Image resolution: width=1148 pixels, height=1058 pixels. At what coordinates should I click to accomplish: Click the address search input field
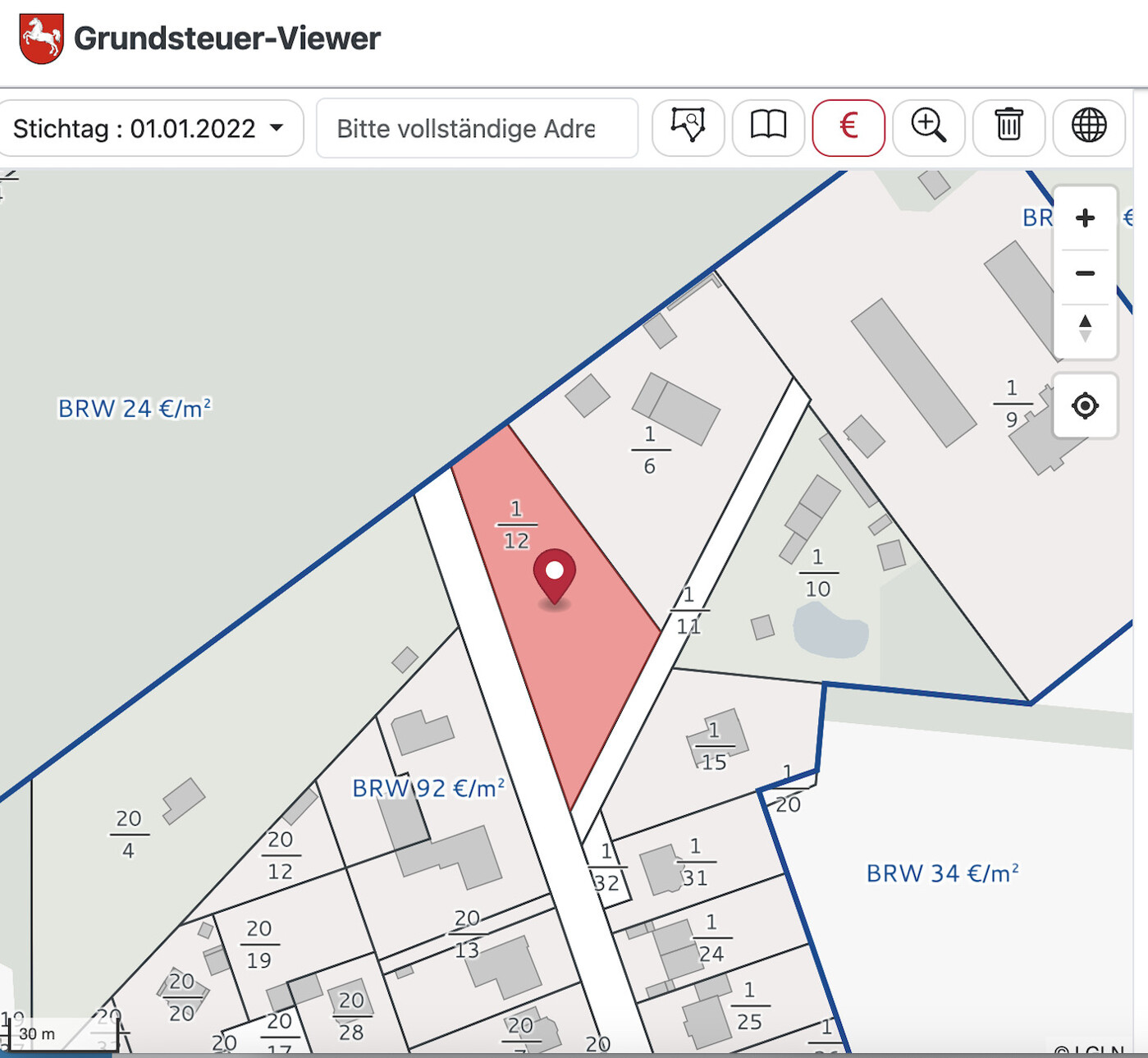tap(476, 129)
